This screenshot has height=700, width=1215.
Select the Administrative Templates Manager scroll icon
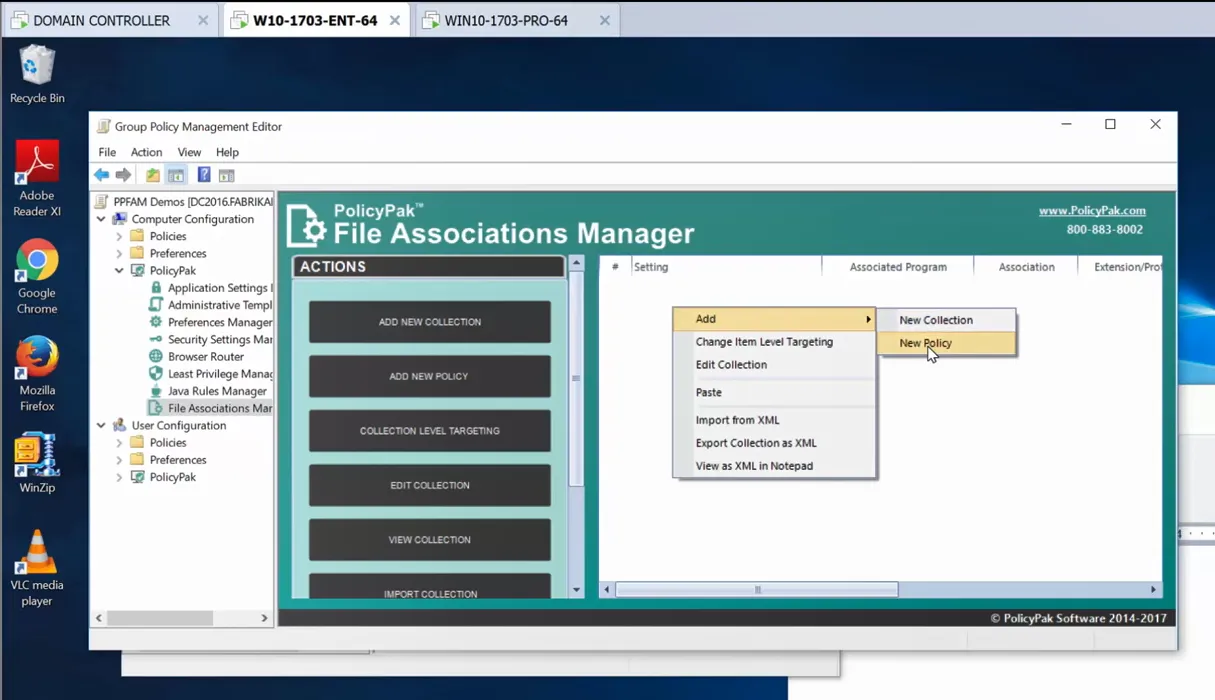pos(156,305)
